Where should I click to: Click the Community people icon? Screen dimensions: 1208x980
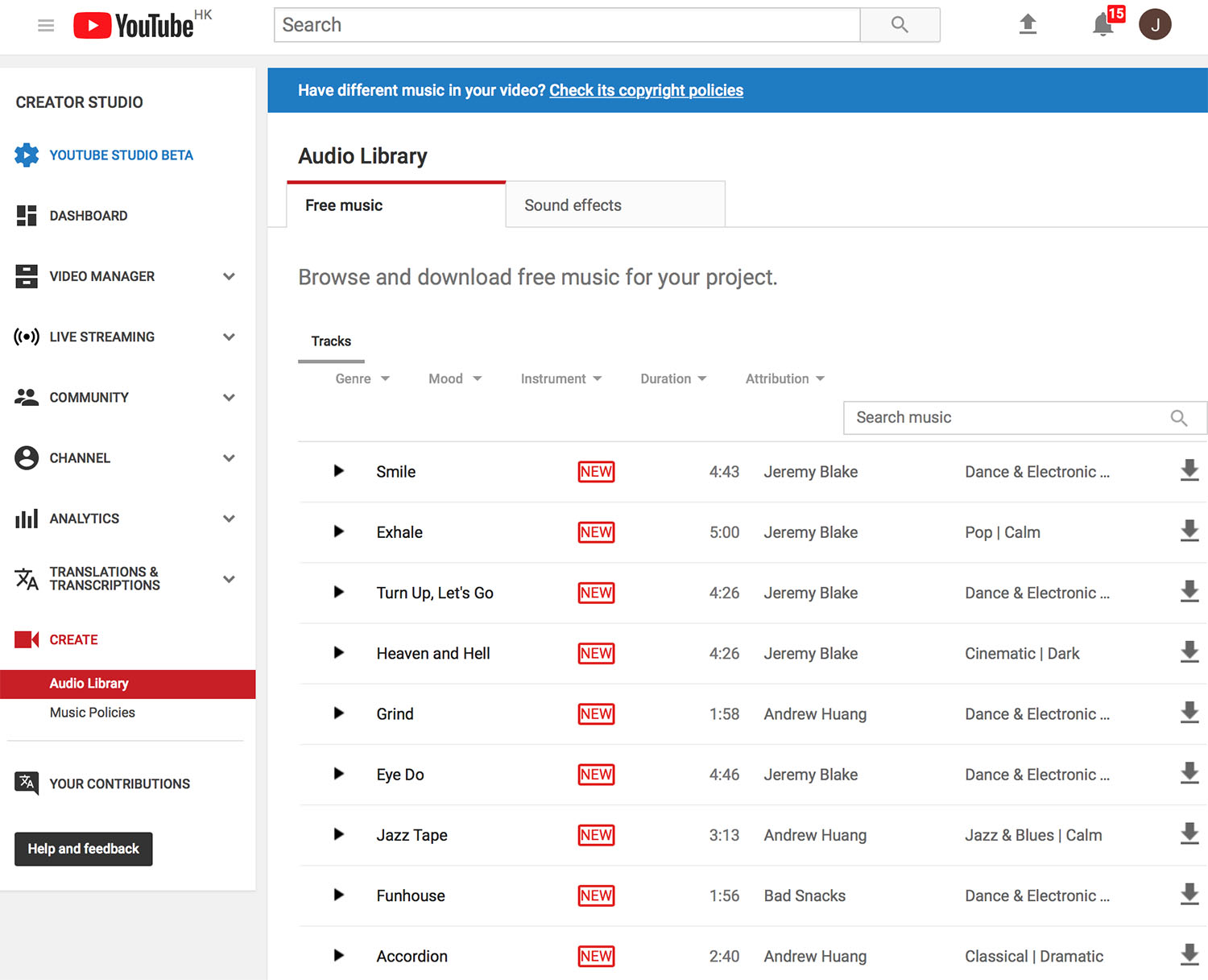27,397
